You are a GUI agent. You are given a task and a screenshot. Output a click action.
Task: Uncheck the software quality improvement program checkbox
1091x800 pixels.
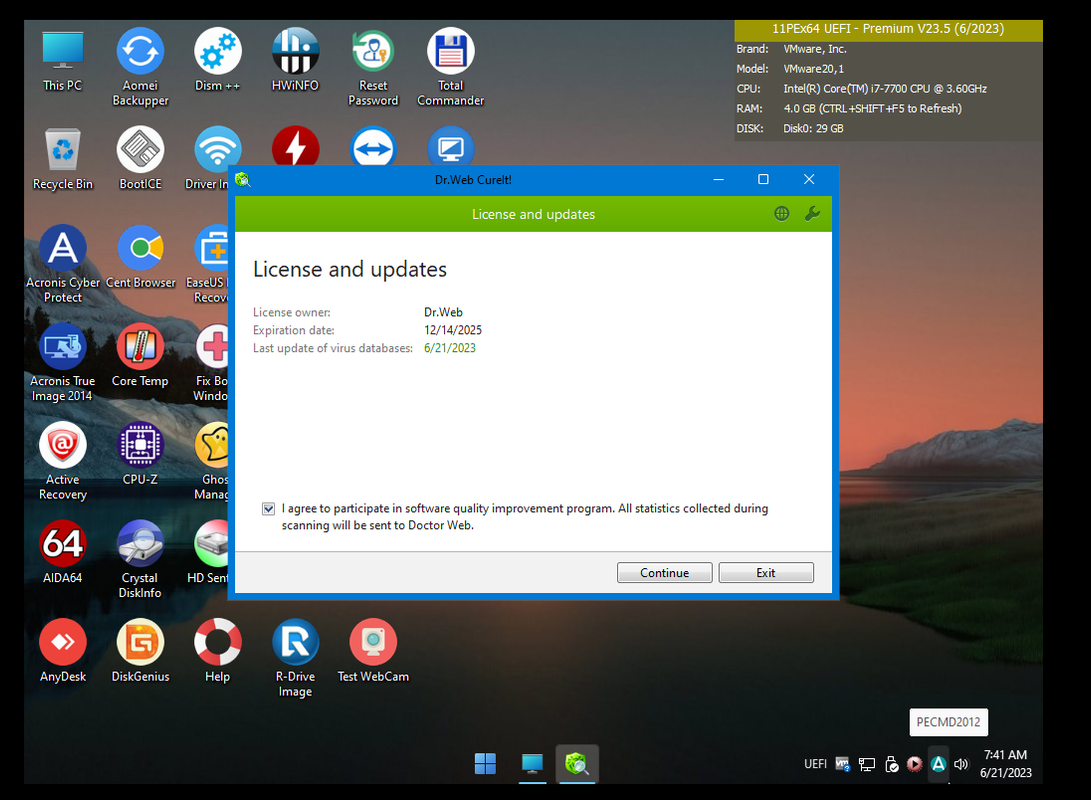click(269, 509)
